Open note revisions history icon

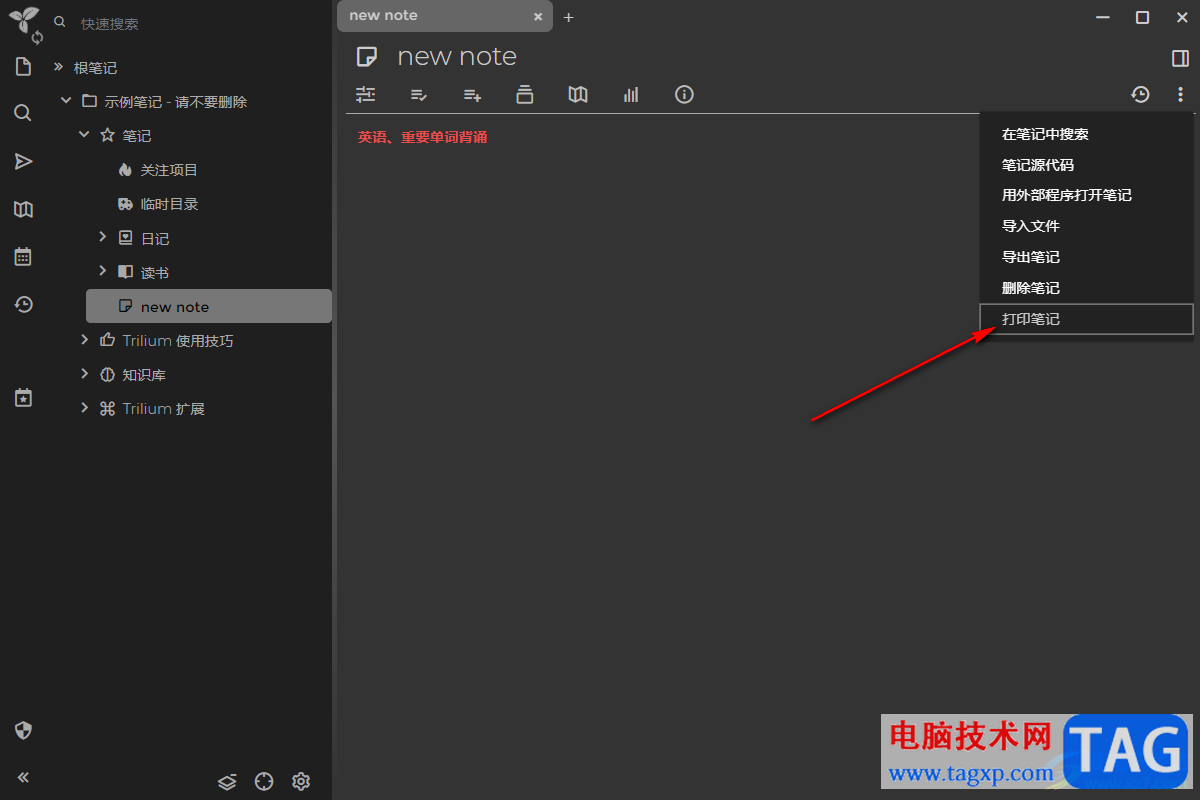pos(1140,94)
